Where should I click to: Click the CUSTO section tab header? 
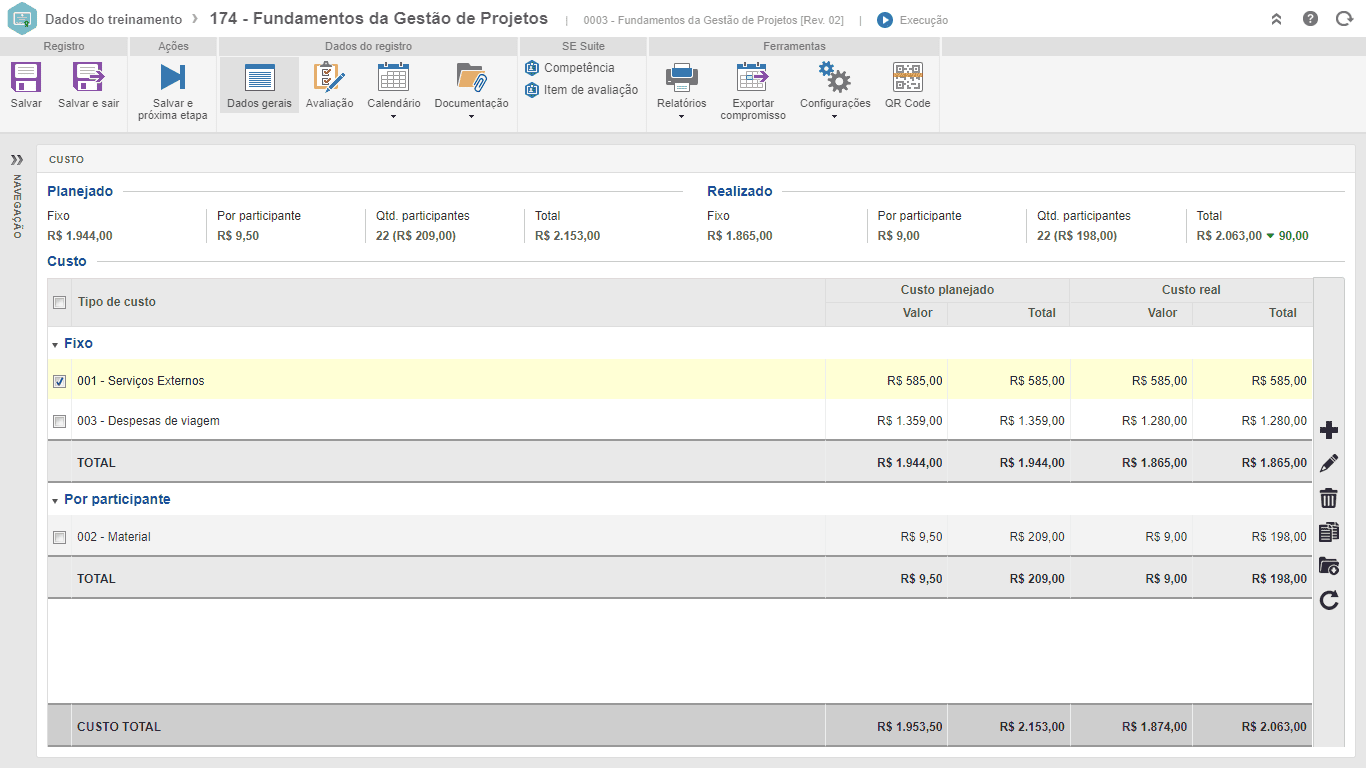67,159
